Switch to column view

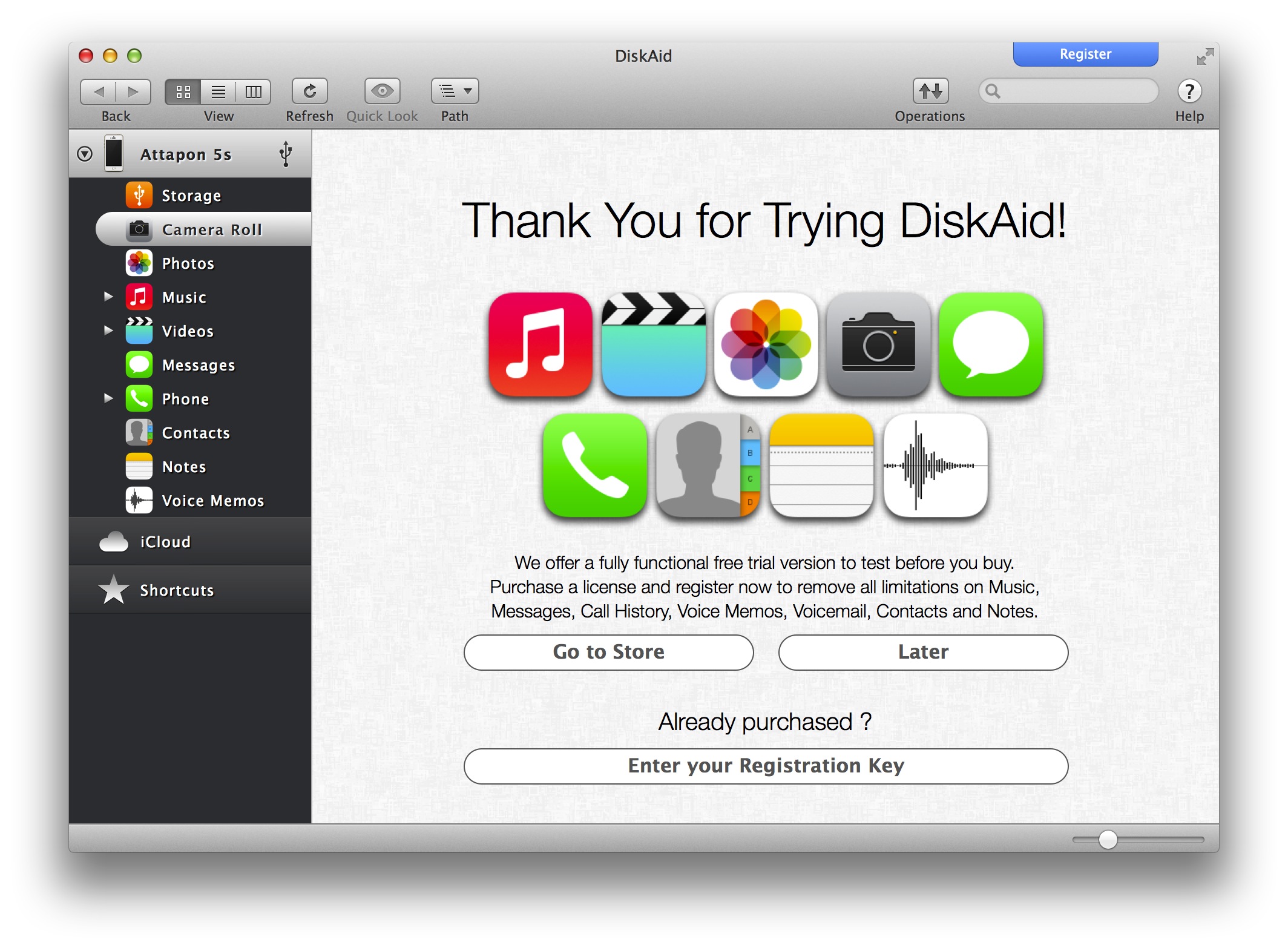[x=253, y=91]
